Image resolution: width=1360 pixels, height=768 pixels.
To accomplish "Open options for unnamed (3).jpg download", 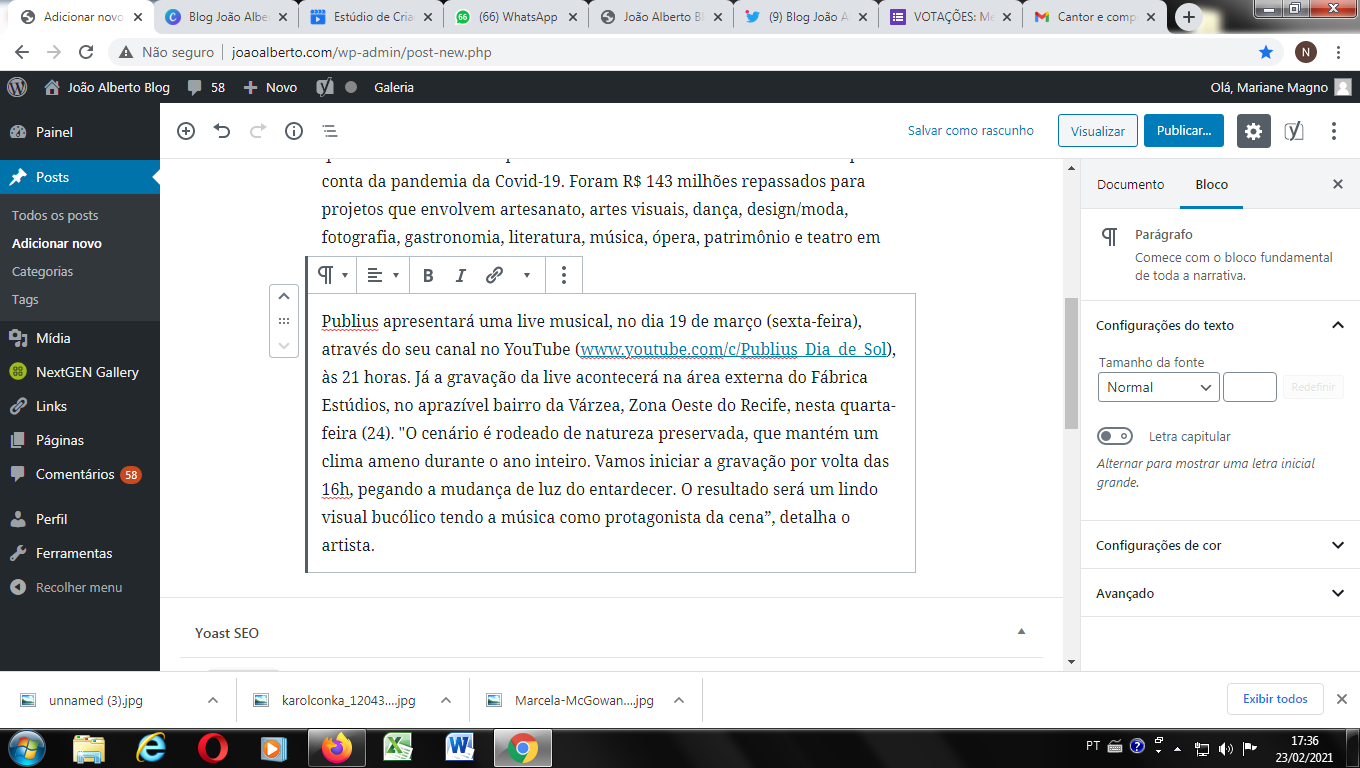I will (212, 700).
